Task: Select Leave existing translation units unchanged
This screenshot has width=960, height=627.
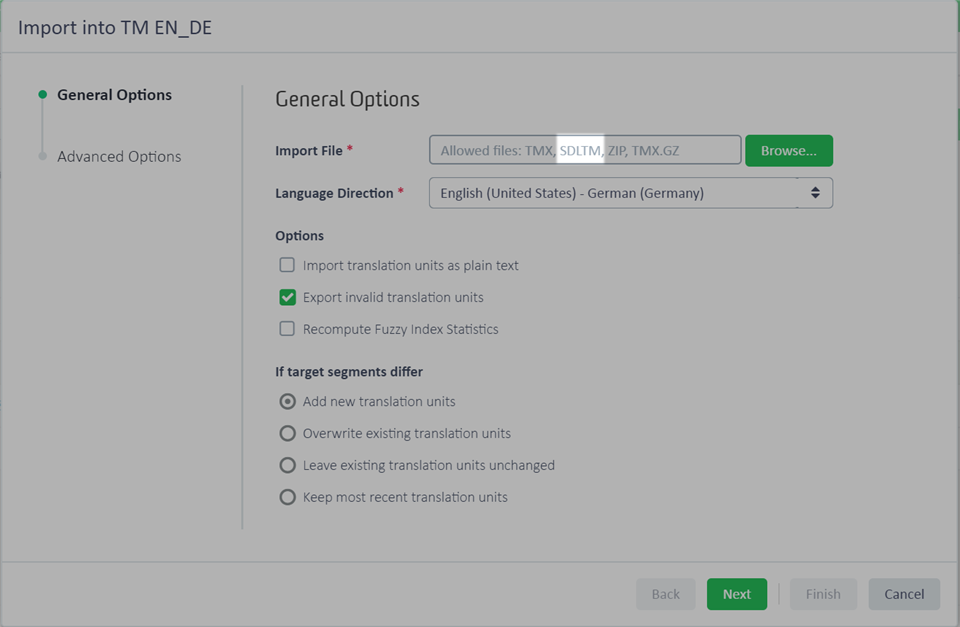Action: (x=287, y=465)
